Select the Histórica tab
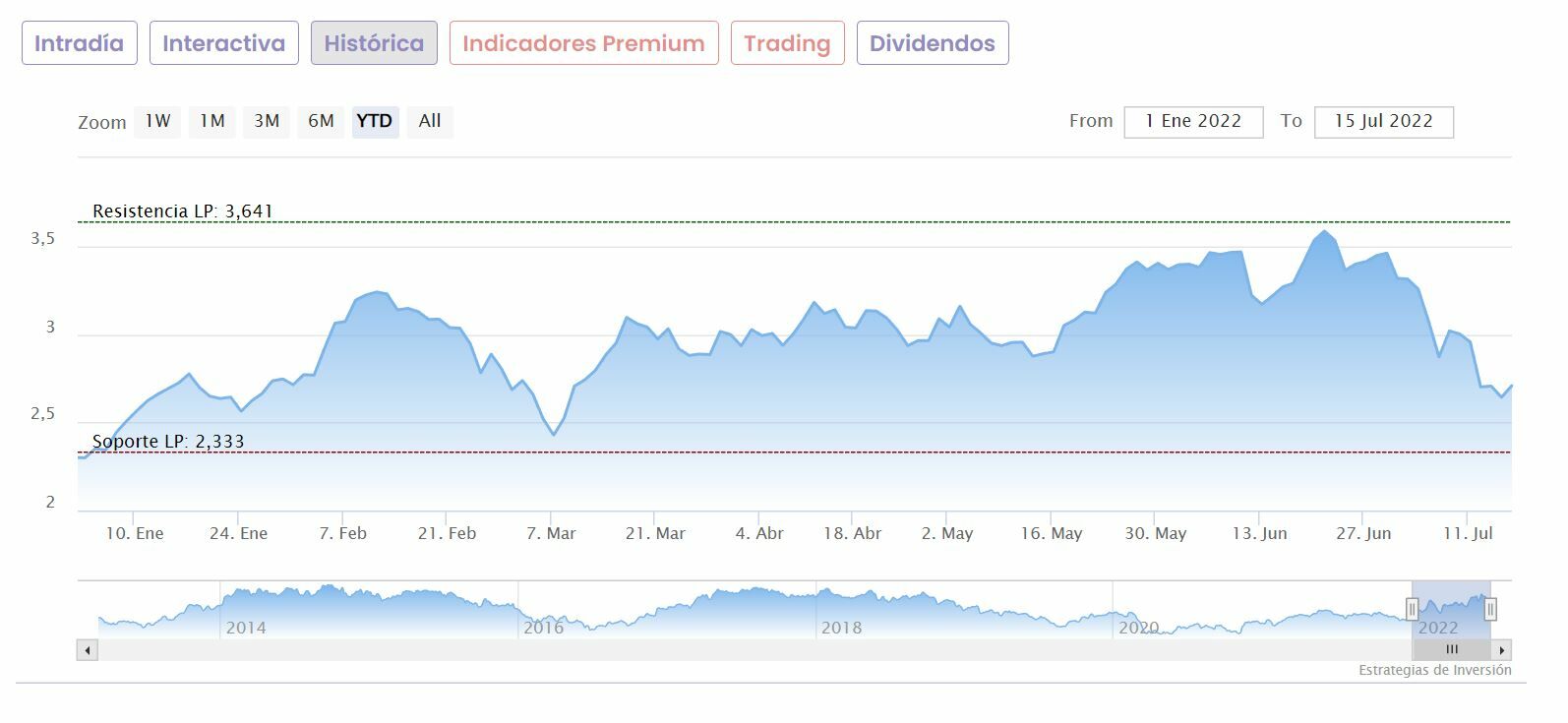Image resolution: width=1568 pixels, height=723 pixels. point(374,43)
